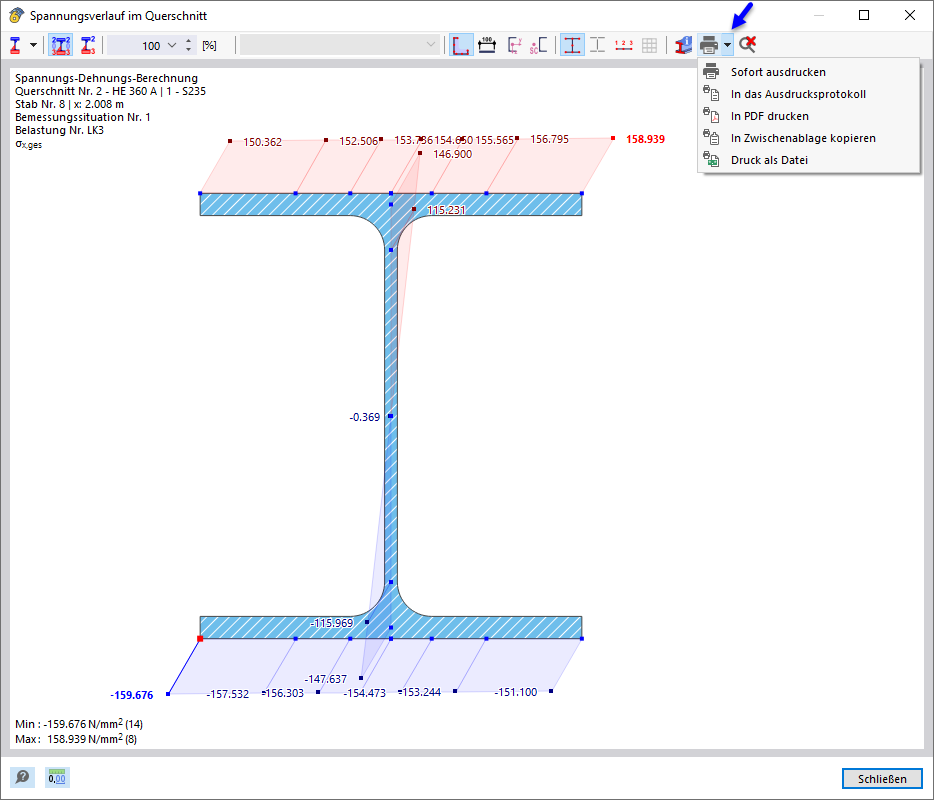The height and width of the screenshot is (800, 934).
Task: Click the Querschnitt Nr. 2 - HE 360 A description line
Action: pyautogui.click(x=110, y=91)
